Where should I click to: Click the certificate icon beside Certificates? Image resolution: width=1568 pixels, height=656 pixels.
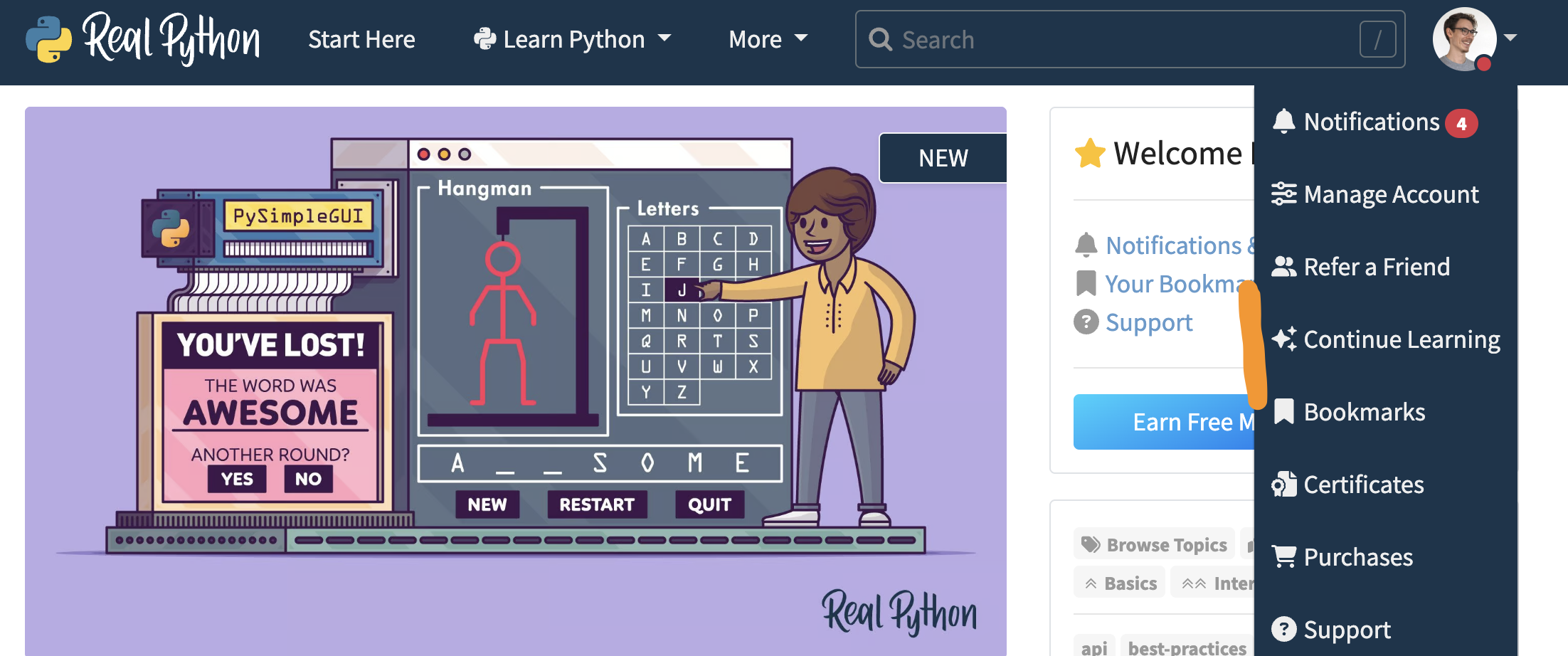(x=1283, y=484)
